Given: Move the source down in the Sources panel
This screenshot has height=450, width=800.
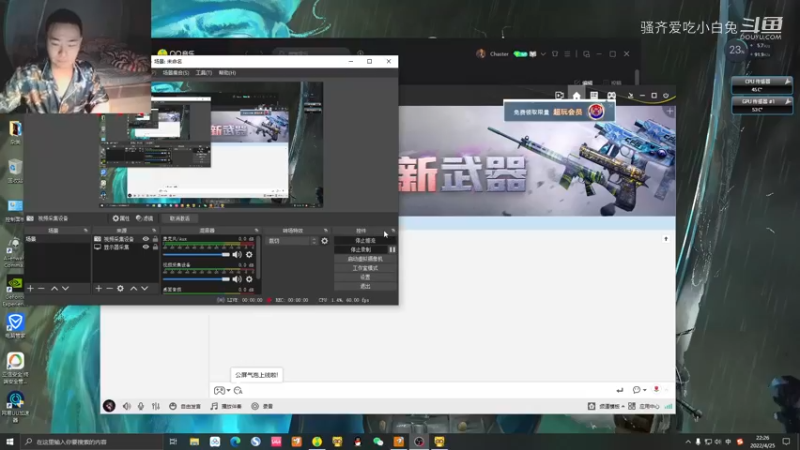Looking at the screenshot, I should (144, 289).
